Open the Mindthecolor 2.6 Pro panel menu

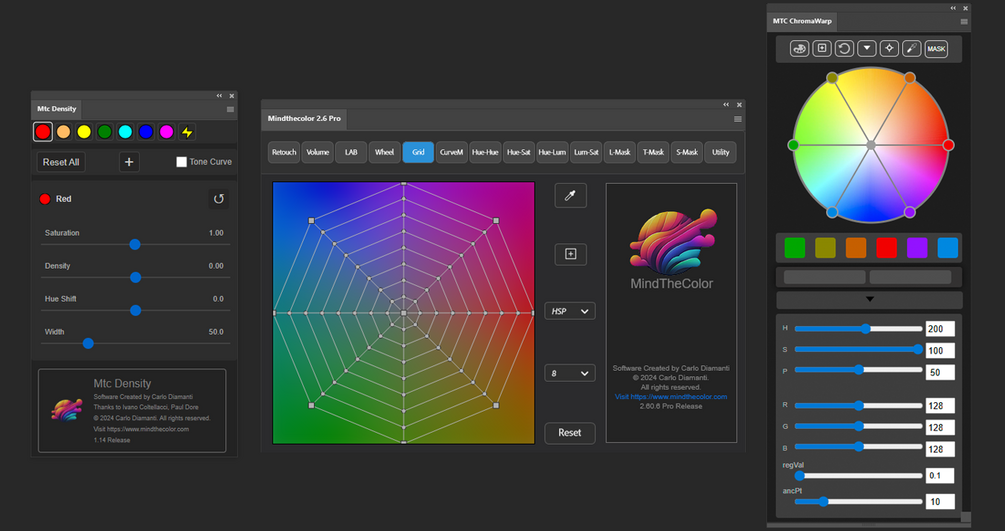[738, 119]
